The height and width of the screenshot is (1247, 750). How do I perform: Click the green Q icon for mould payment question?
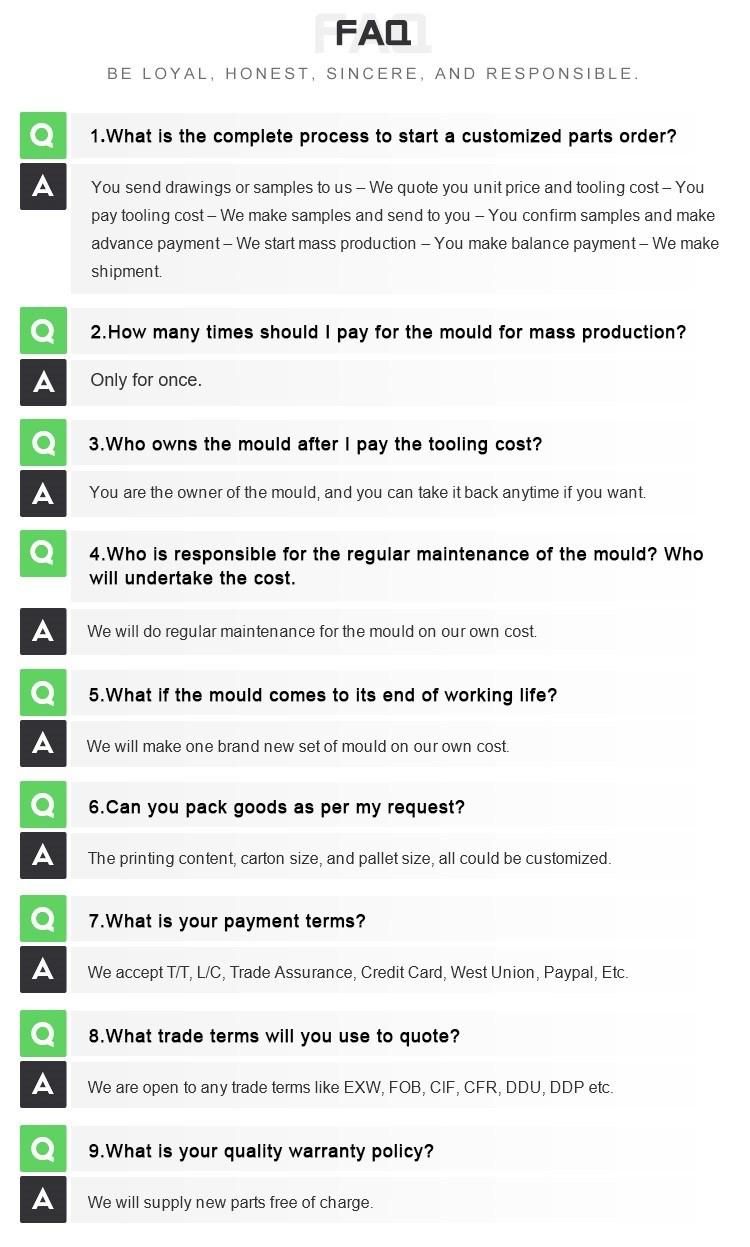pos(43,330)
